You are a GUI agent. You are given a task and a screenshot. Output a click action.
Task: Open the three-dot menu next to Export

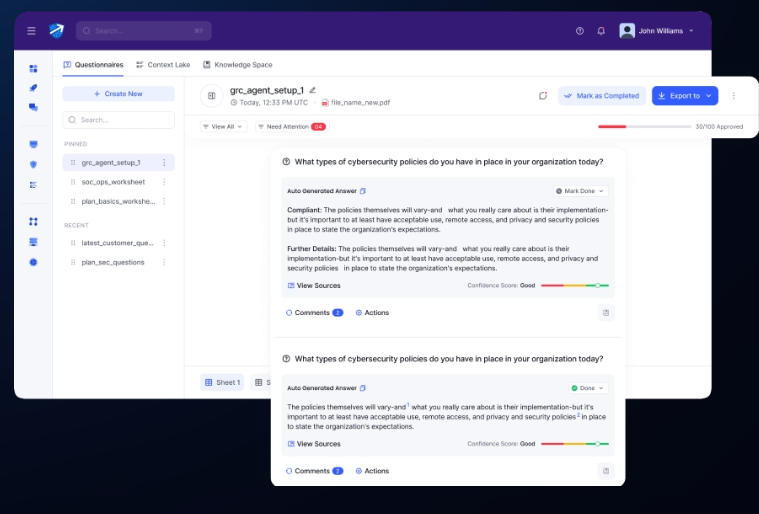pos(733,96)
